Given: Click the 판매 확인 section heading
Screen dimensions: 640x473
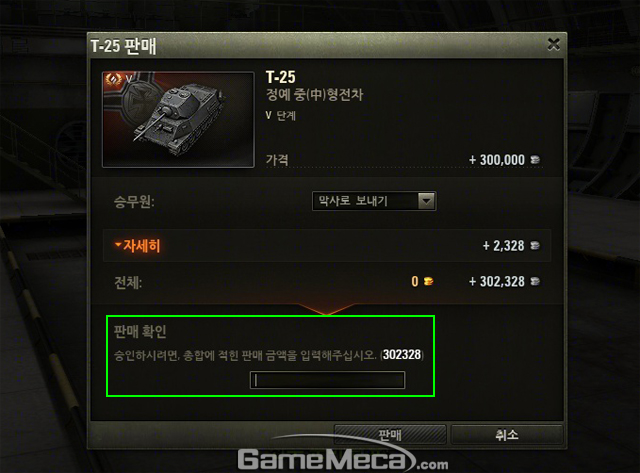Looking at the screenshot, I should (140, 331).
